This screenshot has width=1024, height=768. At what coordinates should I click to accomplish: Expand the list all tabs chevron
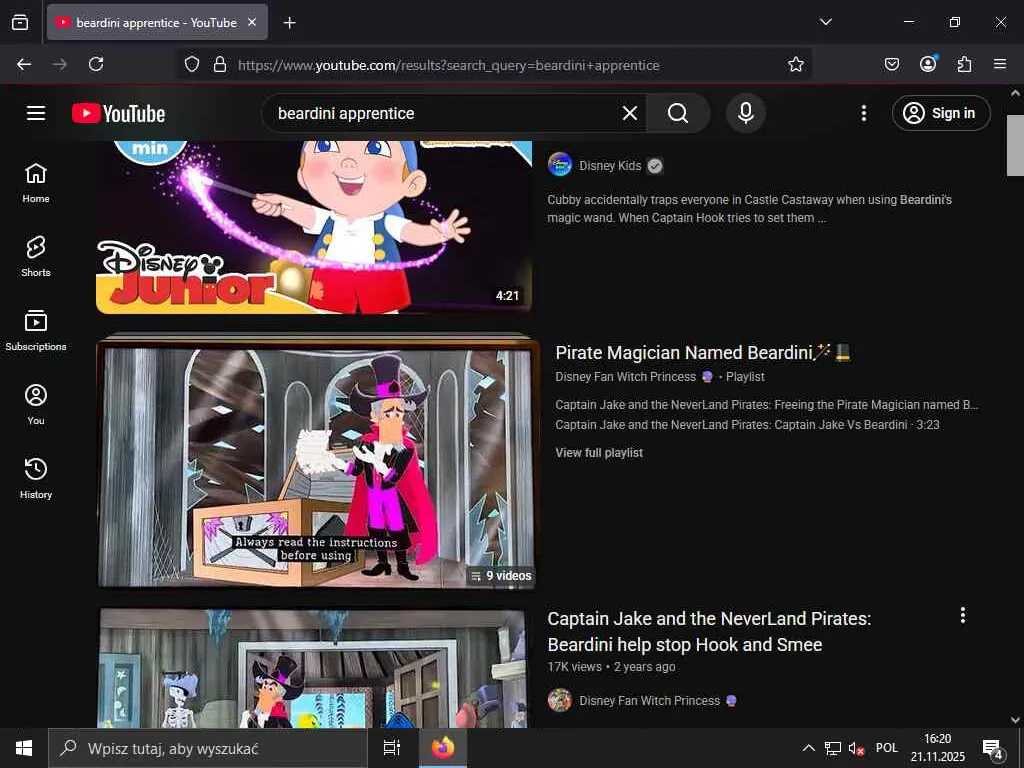[x=825, y=22]
